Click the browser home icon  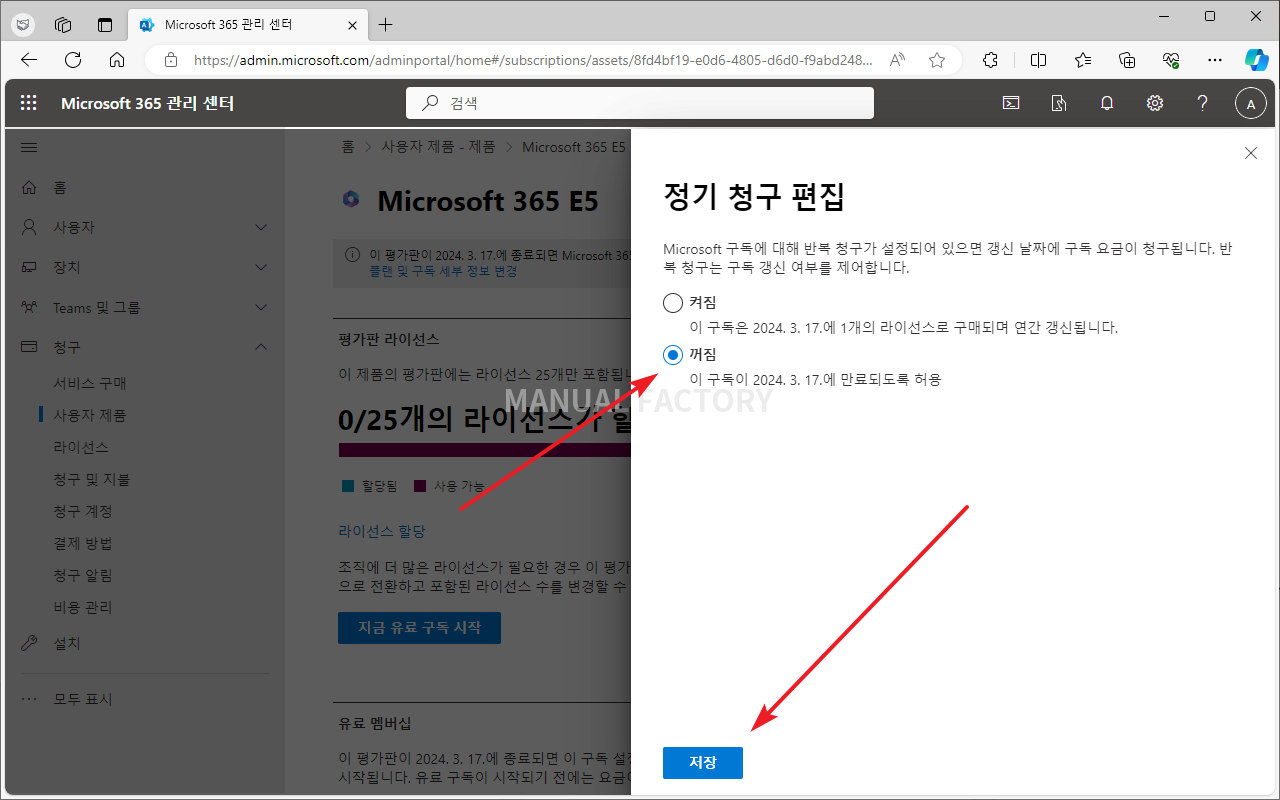[117, 60]
